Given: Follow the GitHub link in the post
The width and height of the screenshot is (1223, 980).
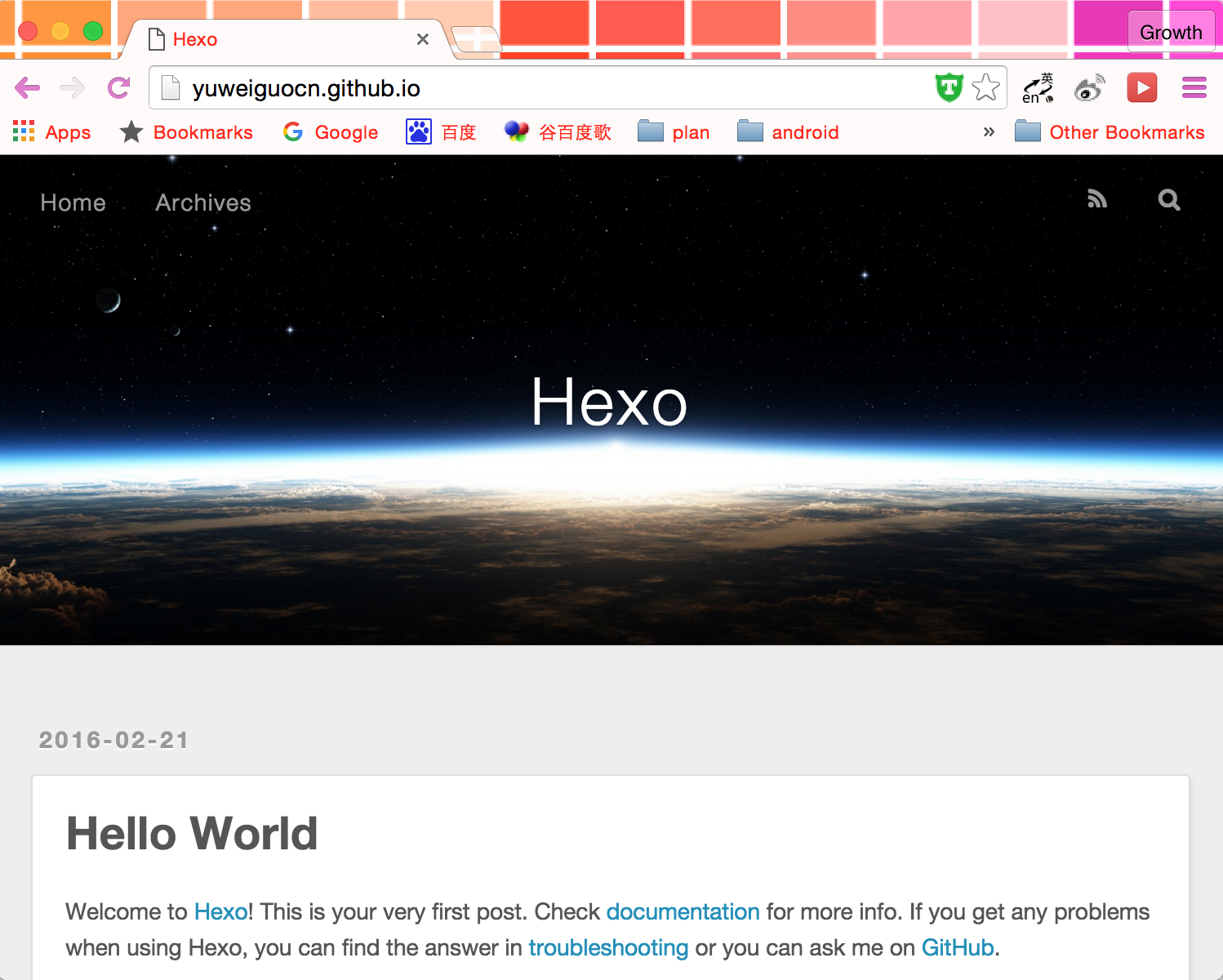Looking at the screenshot, I should pyautogui.click(x=958, y=947).
